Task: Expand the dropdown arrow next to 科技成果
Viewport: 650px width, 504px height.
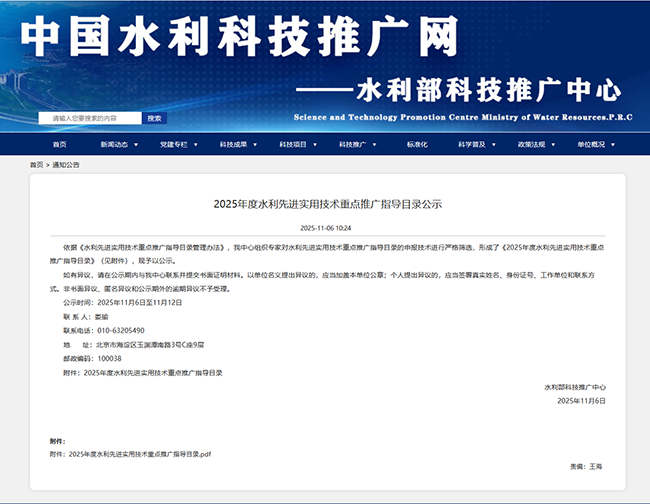Action: 255,145
